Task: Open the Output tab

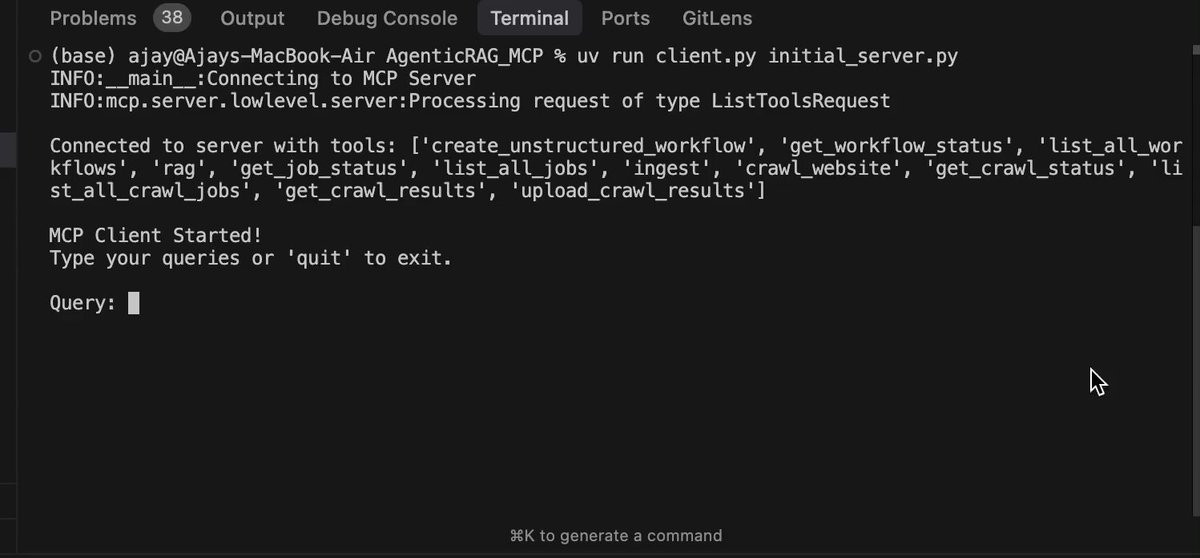Action: pyautogui.click(x=252, y=18)
